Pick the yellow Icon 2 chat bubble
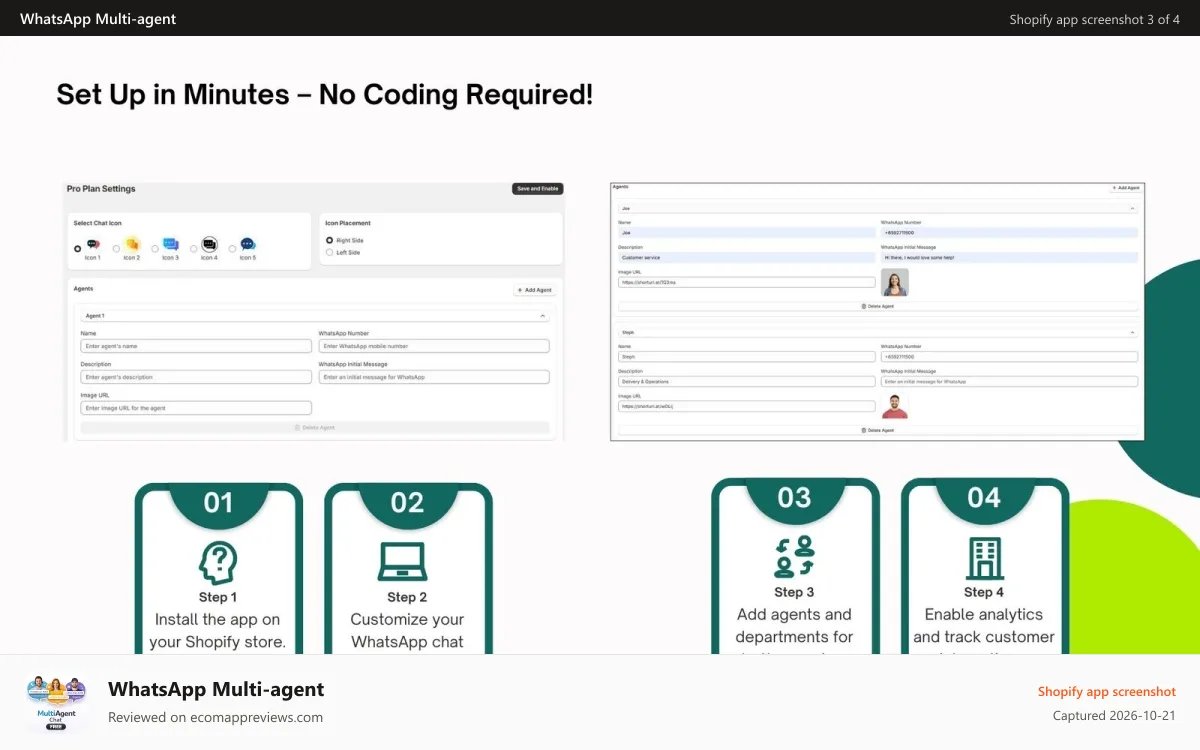This screenshot has width=1200, height=750. coord(132,245)
